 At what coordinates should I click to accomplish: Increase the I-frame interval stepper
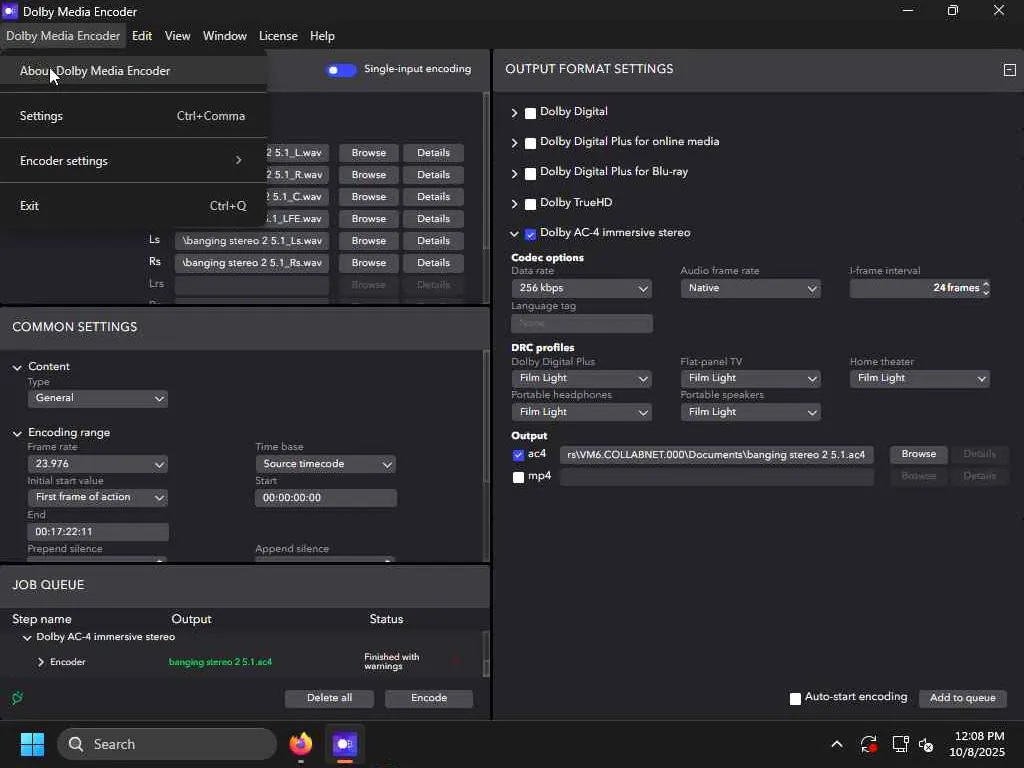[985, 284]
